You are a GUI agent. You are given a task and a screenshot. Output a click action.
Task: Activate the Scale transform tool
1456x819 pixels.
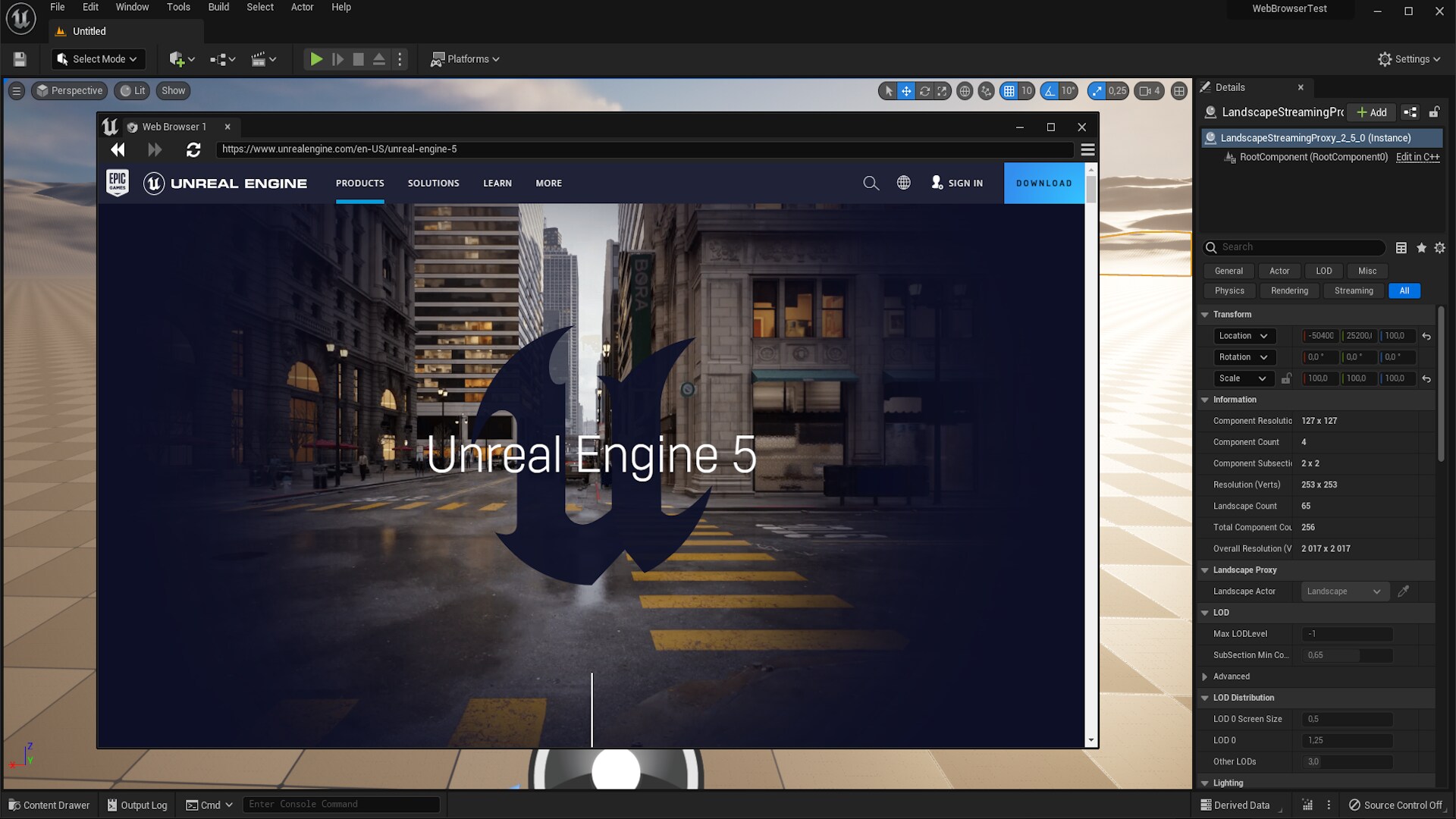tap(942, 91)
